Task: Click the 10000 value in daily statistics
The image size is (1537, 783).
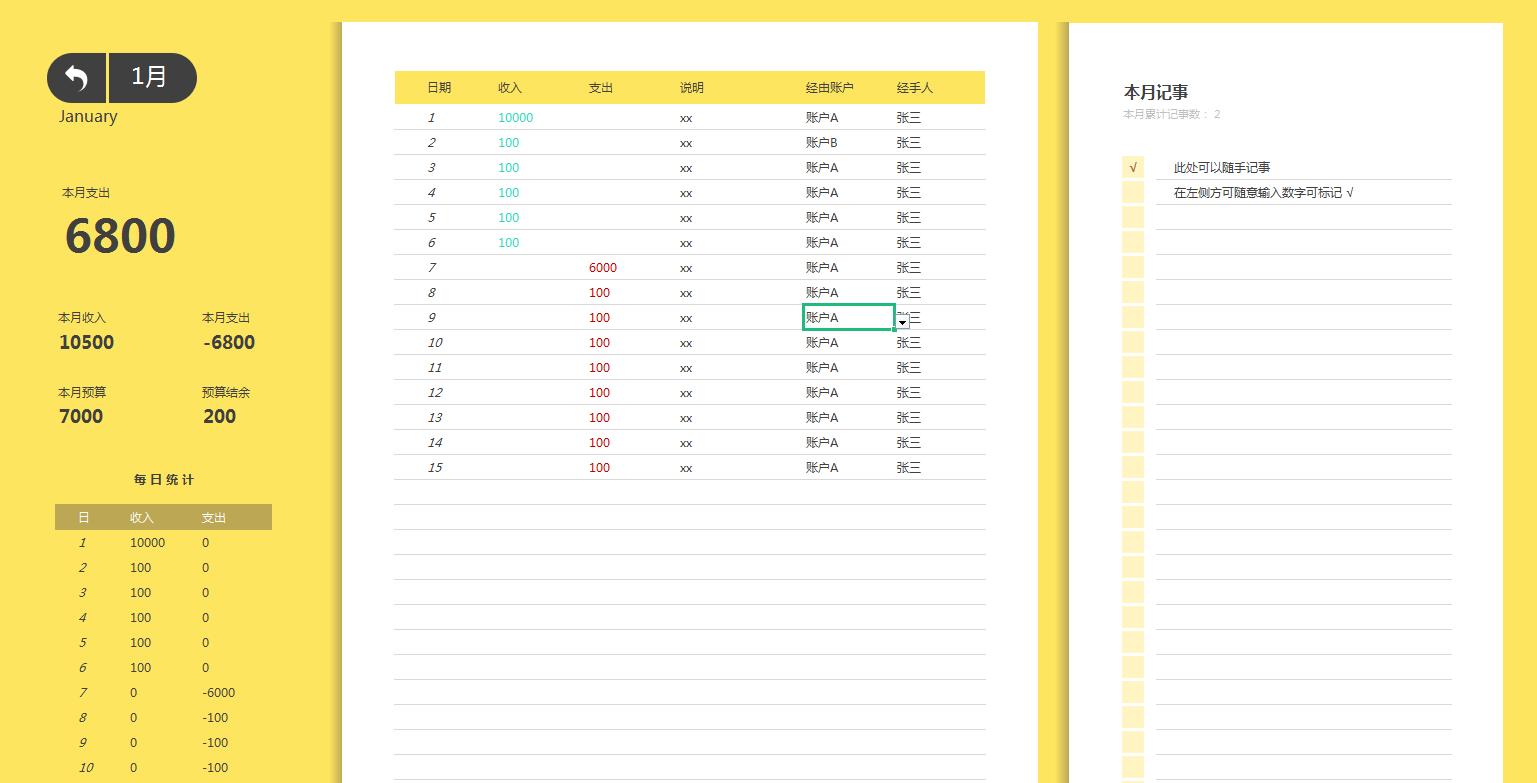Action: point(148,542)
